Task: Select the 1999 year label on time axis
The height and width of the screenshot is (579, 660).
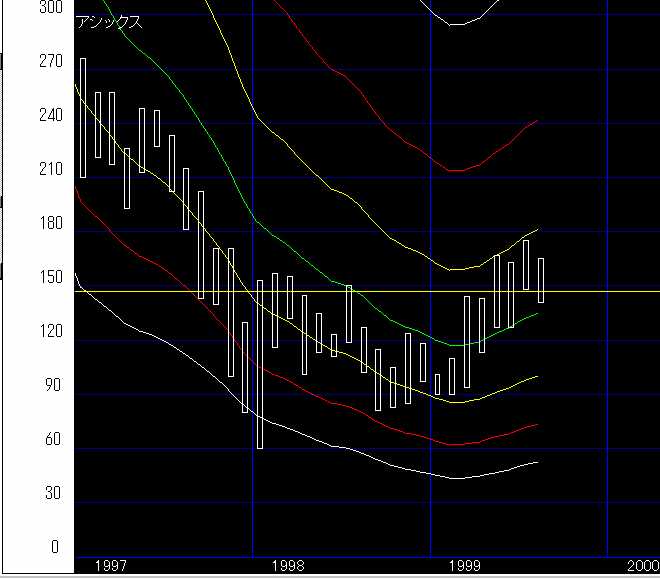Action: 466,566
